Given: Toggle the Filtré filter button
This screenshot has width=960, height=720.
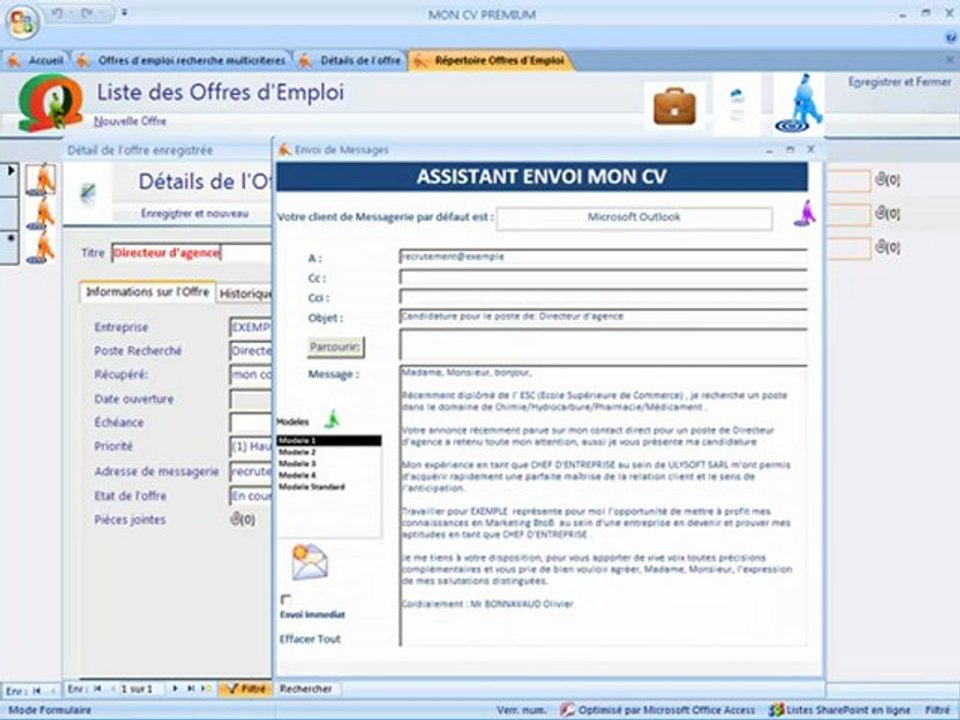Looking at the screenshot, I should click(x=246, y=689).
